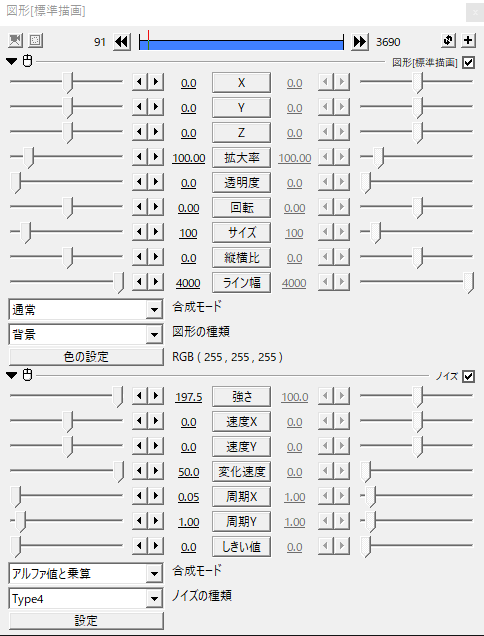Click the dotted square icon in the top bar
The image size is (484, 636).
click(x=35, y=40)
